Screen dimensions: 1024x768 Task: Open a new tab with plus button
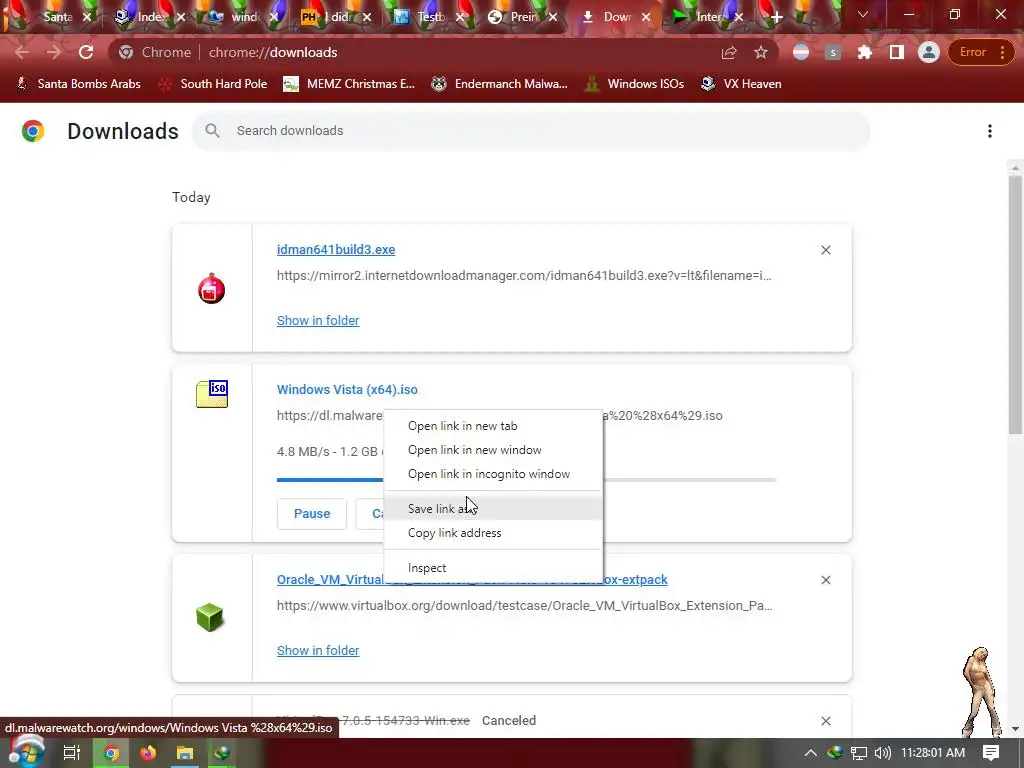tap(776, 18)
